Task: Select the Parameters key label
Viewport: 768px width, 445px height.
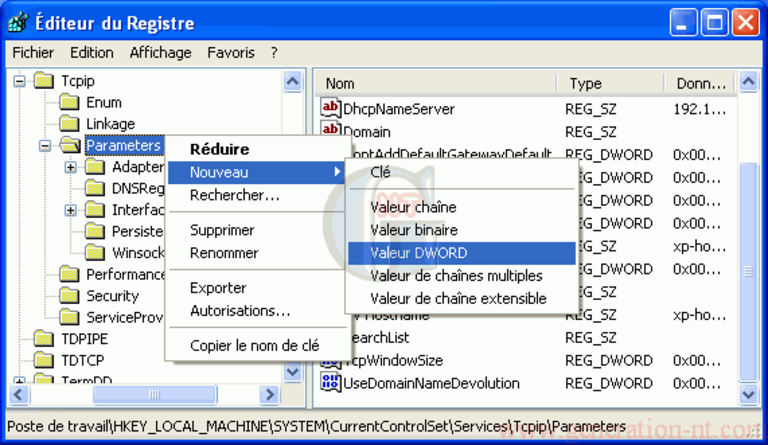Action: click(123, 145)
